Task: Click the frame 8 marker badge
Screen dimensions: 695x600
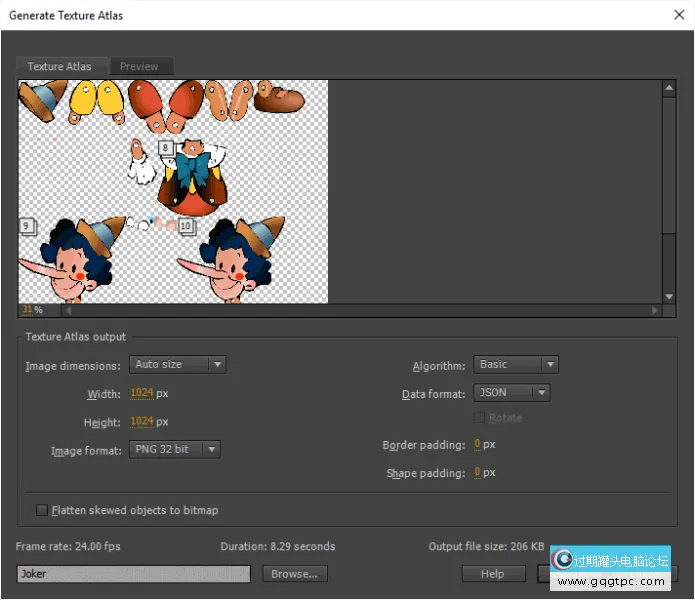Action: pos(165,147)
